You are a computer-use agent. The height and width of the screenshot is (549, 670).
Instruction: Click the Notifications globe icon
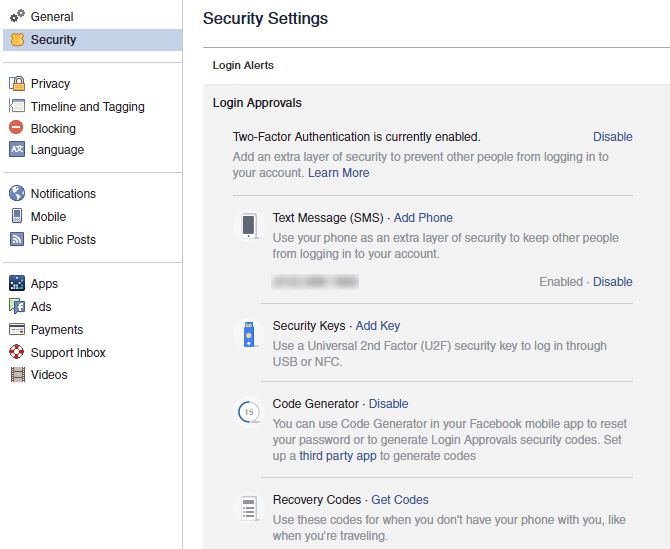[17, 193]
